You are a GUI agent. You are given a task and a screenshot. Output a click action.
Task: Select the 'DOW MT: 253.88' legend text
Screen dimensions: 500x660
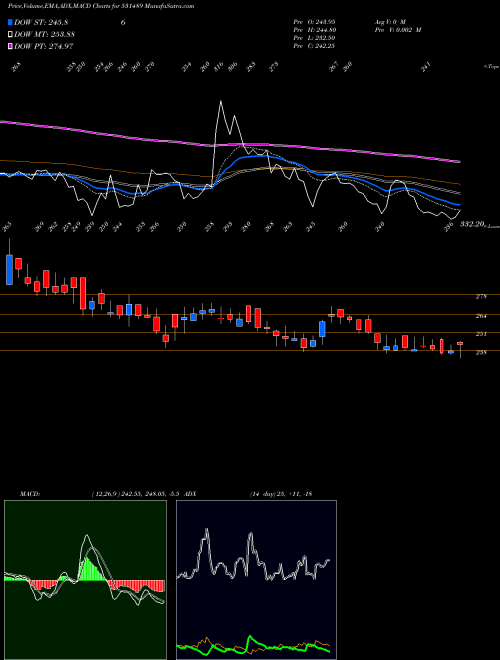[45, 35]
